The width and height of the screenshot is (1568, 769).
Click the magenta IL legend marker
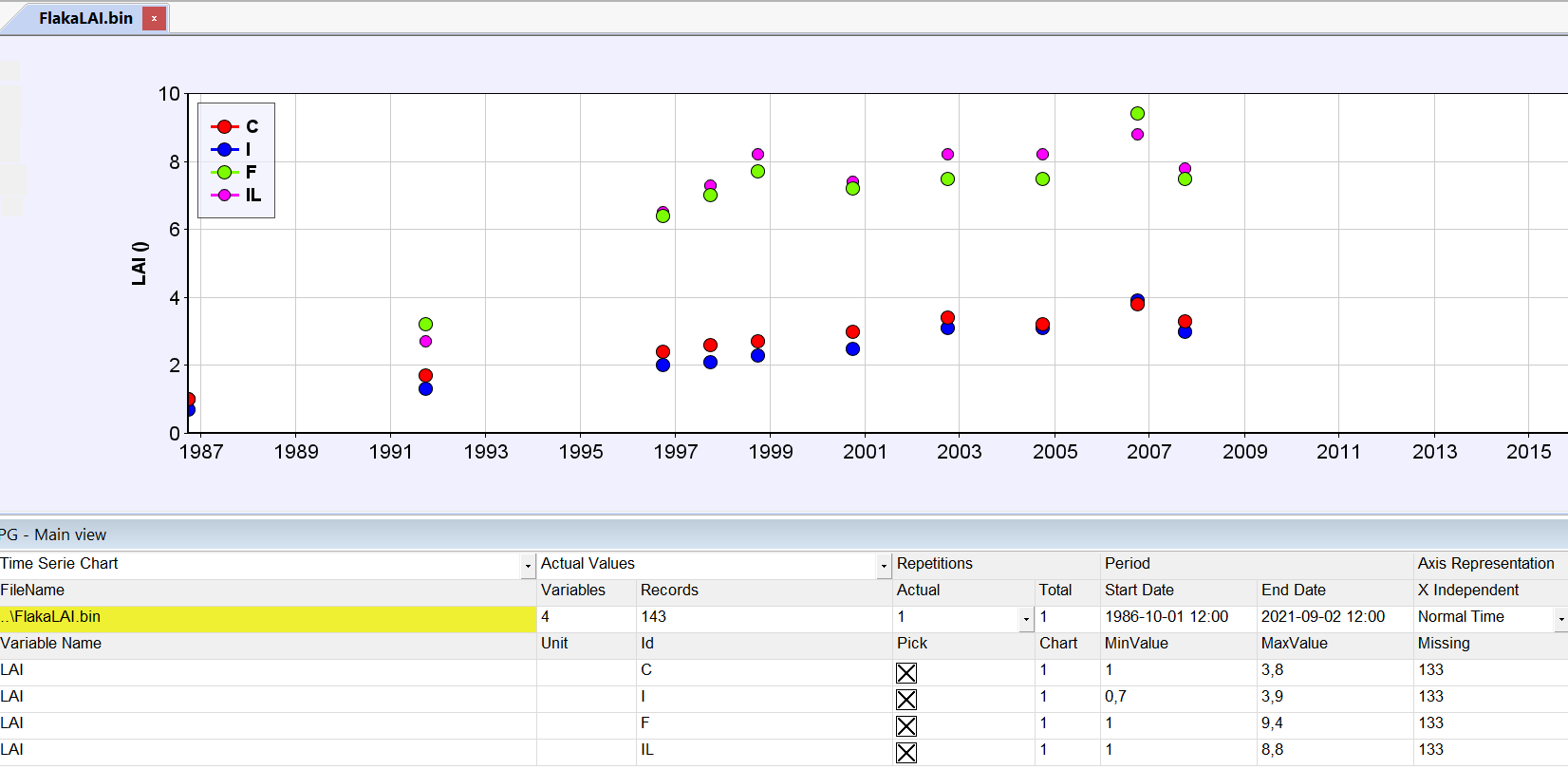pos(225,196)
